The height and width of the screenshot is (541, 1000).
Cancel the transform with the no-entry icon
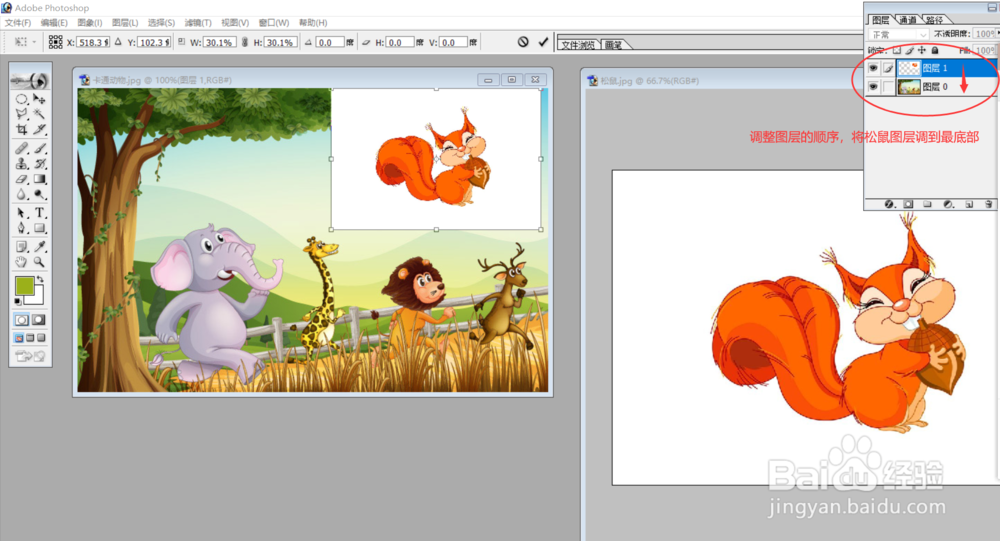click(523, 42)
